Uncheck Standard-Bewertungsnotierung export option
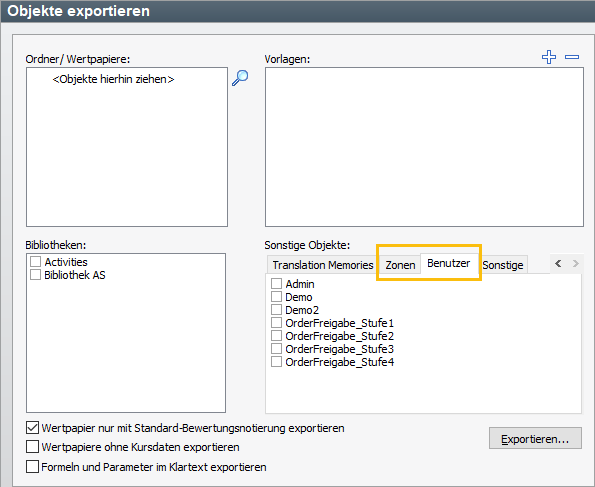This screenshot has width=595, height=487. coord(32,428)
